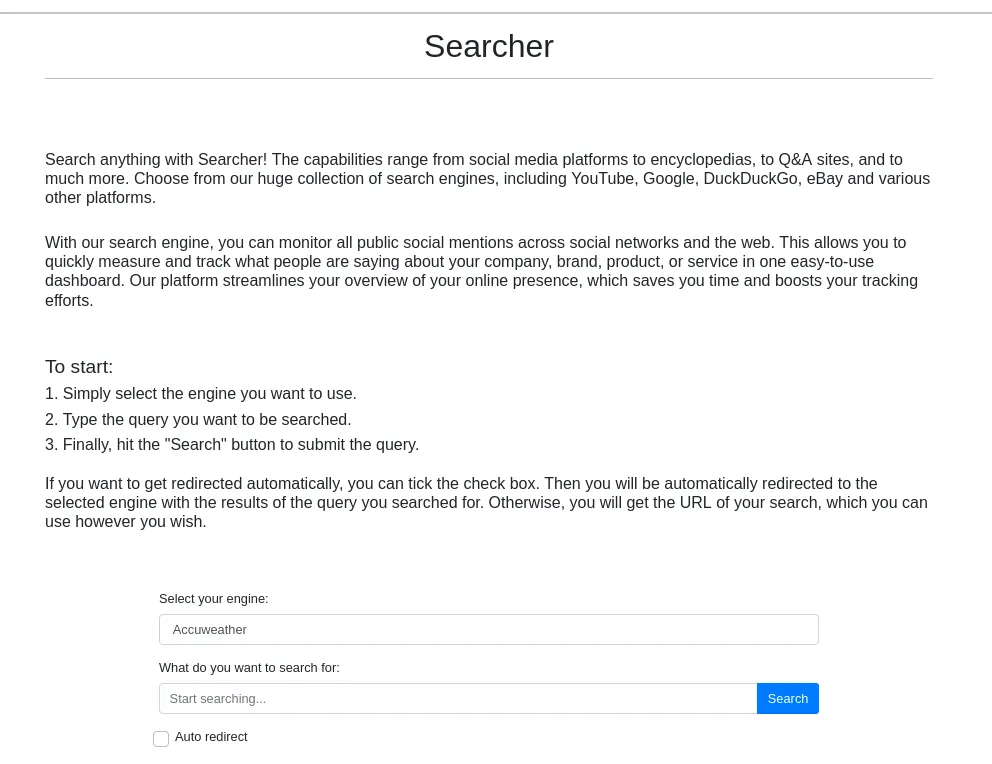Image resolution: width=992 pixels, height=764 pixels.
Task: Click the Select your engine label
Action: [x=213, y=598]
